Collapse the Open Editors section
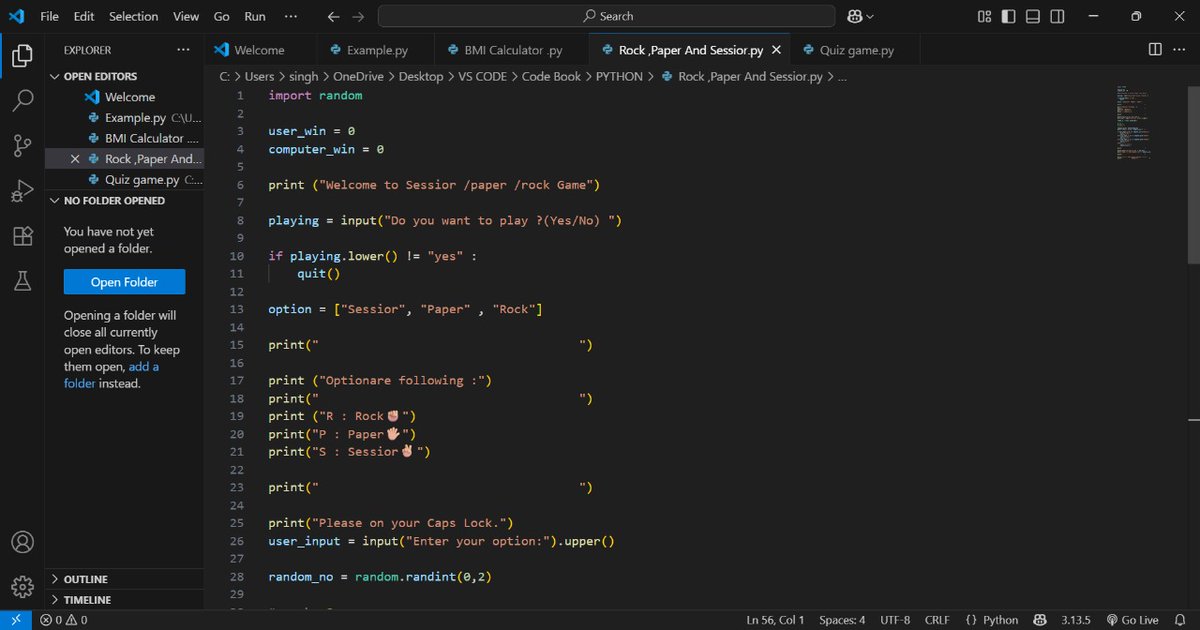 pos(125,76)
